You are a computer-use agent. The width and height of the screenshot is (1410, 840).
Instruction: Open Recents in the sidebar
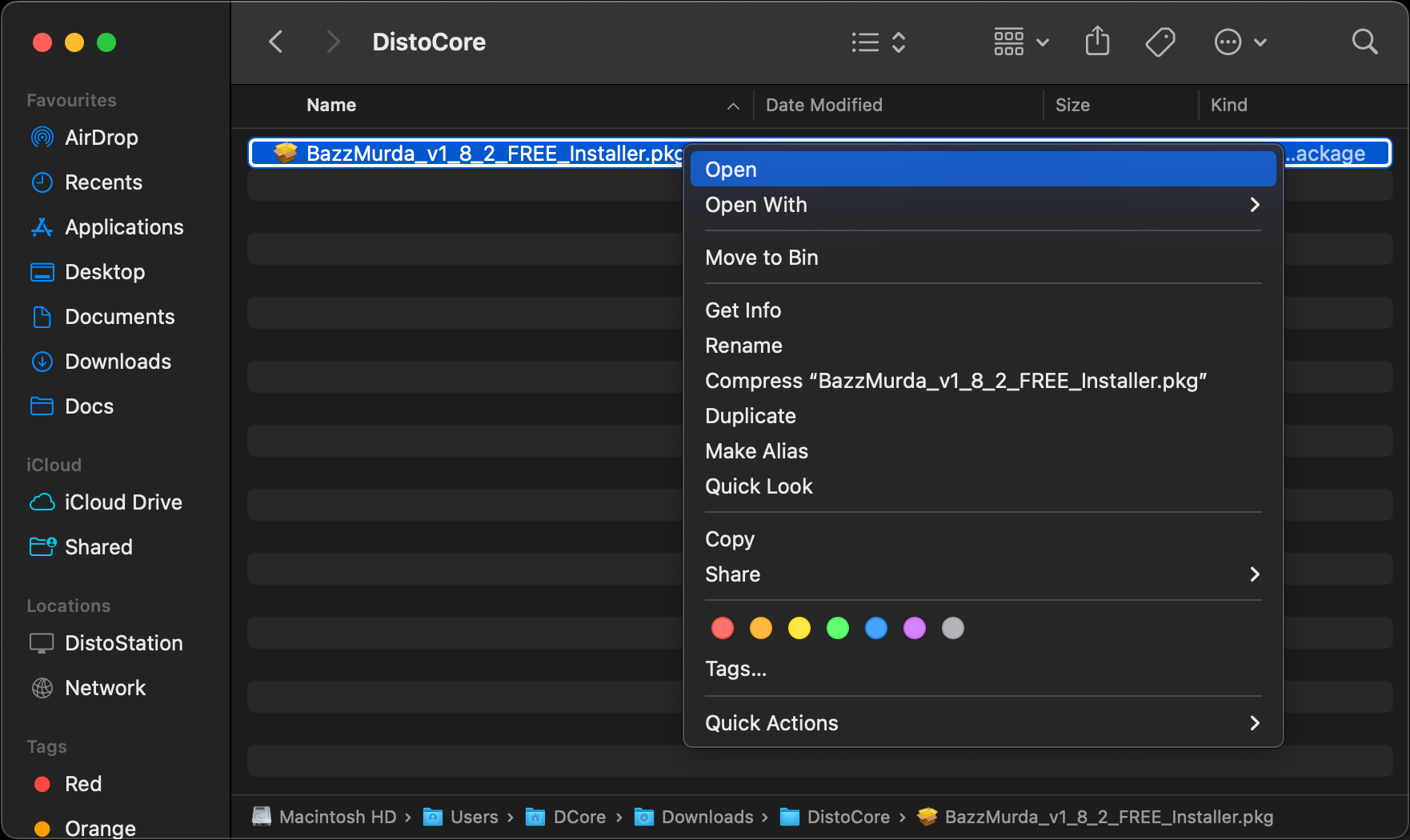[x=86, y=182]
